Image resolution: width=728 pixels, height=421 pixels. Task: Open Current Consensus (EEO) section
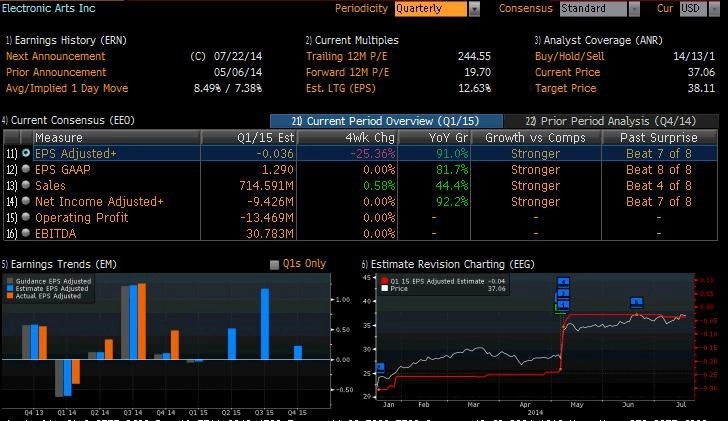click(68, 120)
